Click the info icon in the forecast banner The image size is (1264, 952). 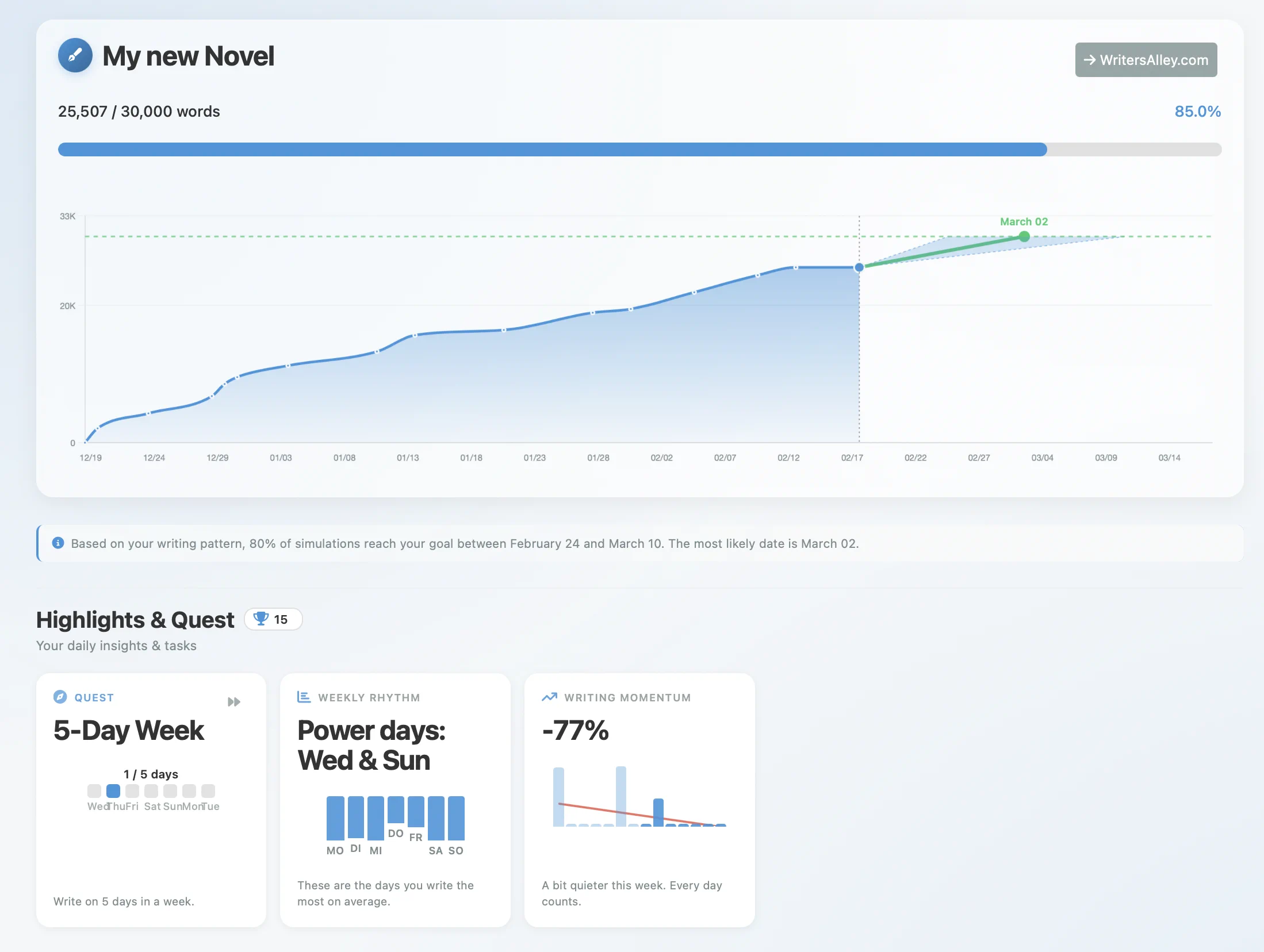tap(58, 543)
